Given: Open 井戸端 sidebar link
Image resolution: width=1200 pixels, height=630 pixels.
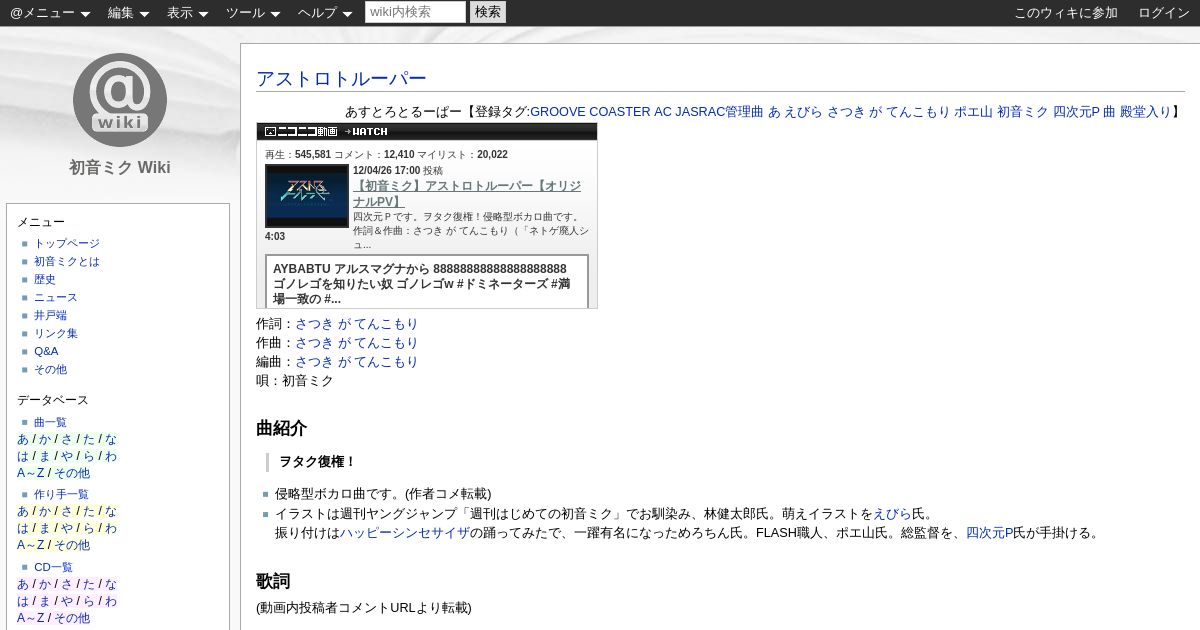Looking at the screenshot, I should pos(50,315).
